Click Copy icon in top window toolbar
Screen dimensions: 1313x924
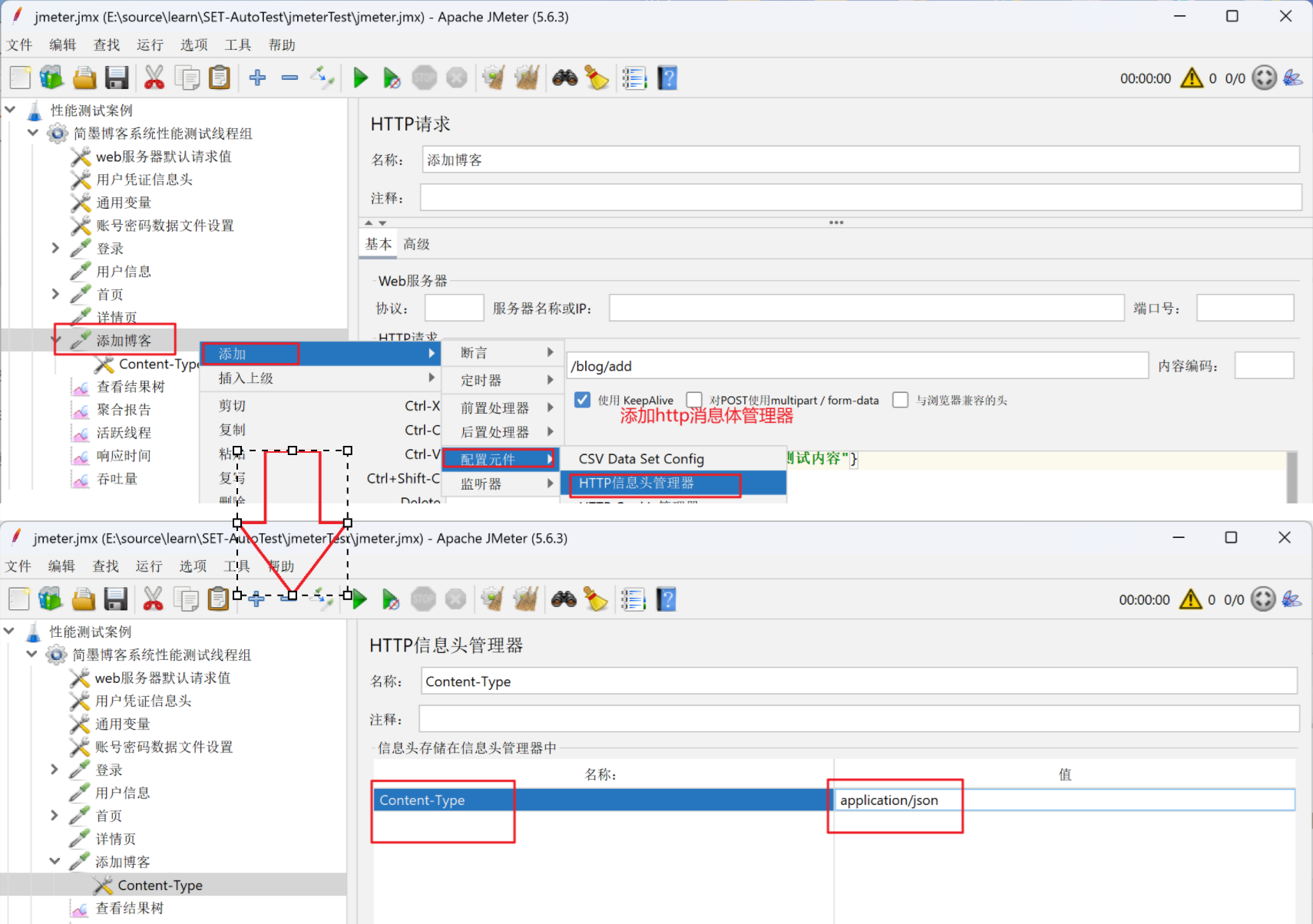(x=187, y=78)
